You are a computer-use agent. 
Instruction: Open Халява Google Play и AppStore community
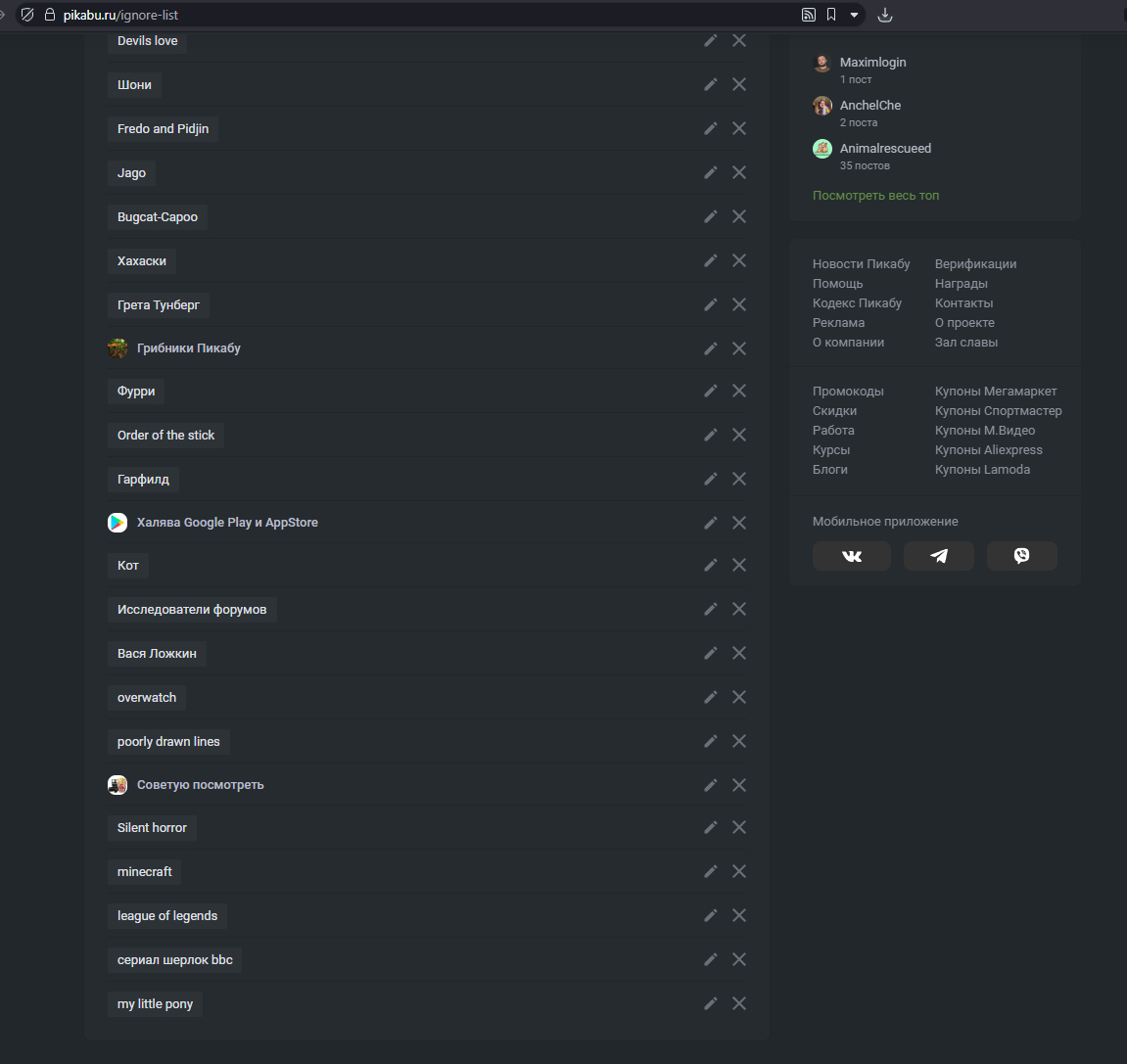(x=227, y=523)
